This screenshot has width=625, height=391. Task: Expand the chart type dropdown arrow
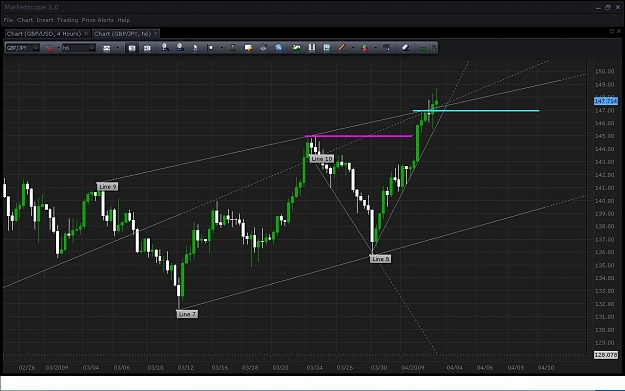tap(117, 48)
